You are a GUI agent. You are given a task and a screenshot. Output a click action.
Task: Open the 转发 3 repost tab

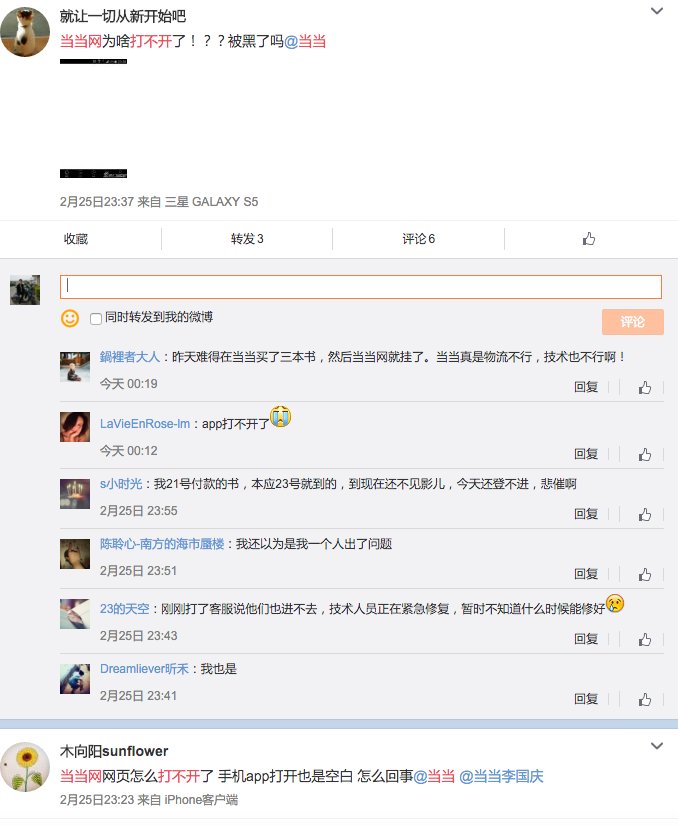pyautogui.click(x=247, y=239)
